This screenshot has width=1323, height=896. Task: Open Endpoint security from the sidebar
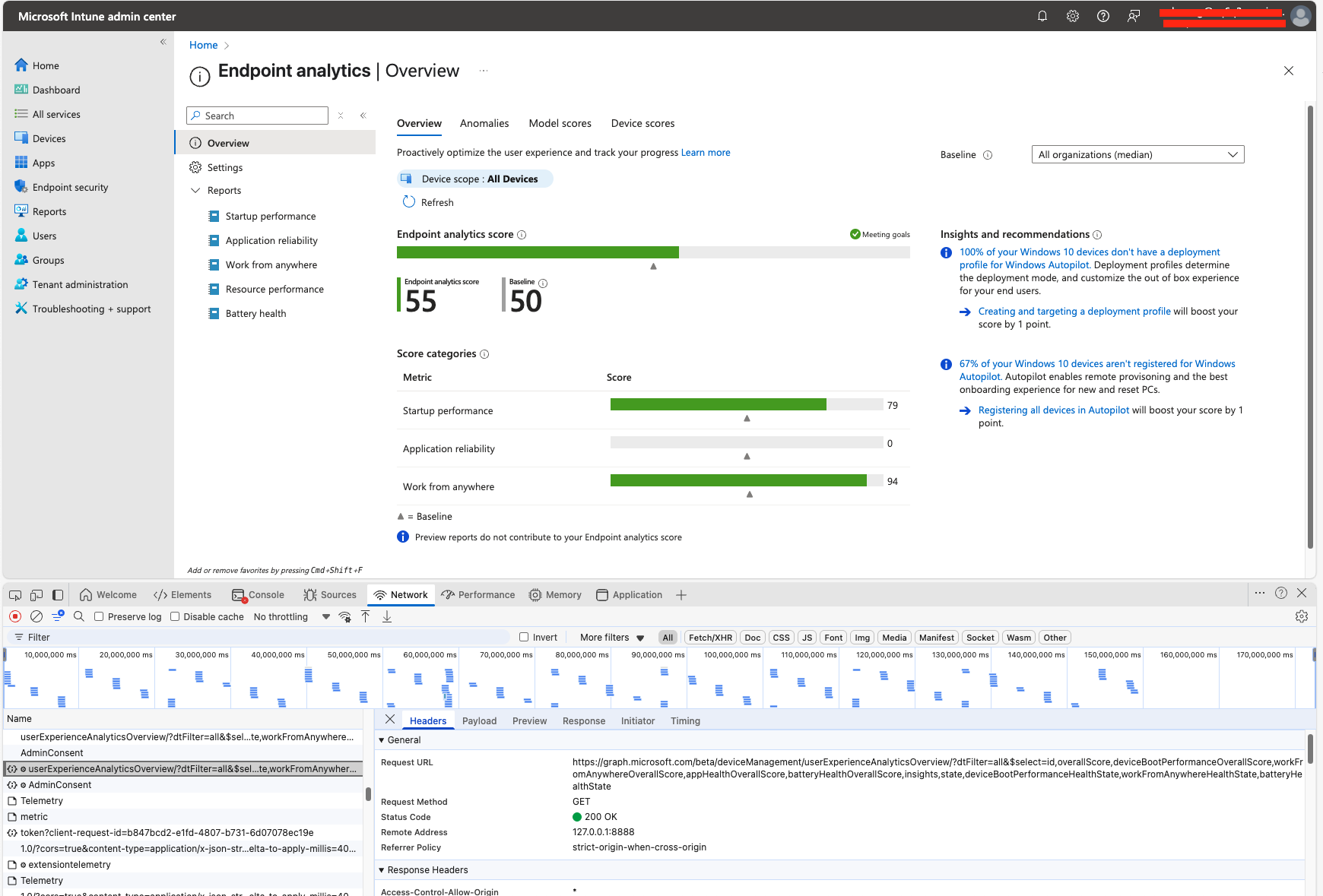(68, 186)
